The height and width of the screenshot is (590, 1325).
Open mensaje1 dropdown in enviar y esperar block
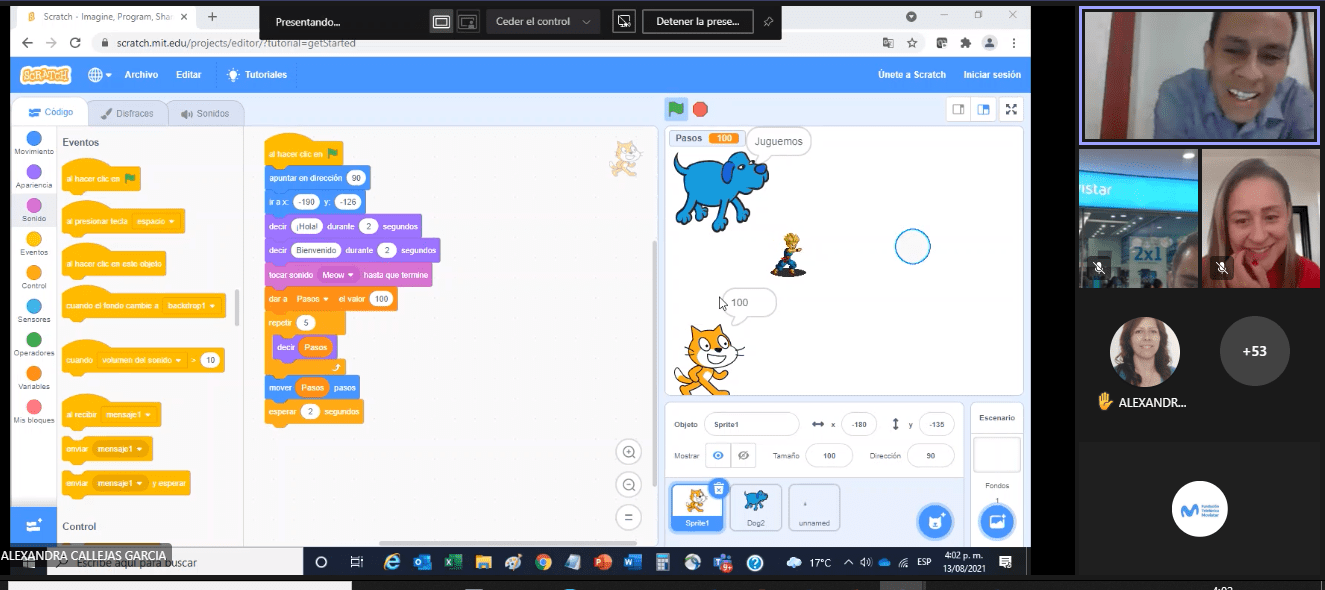119,483
